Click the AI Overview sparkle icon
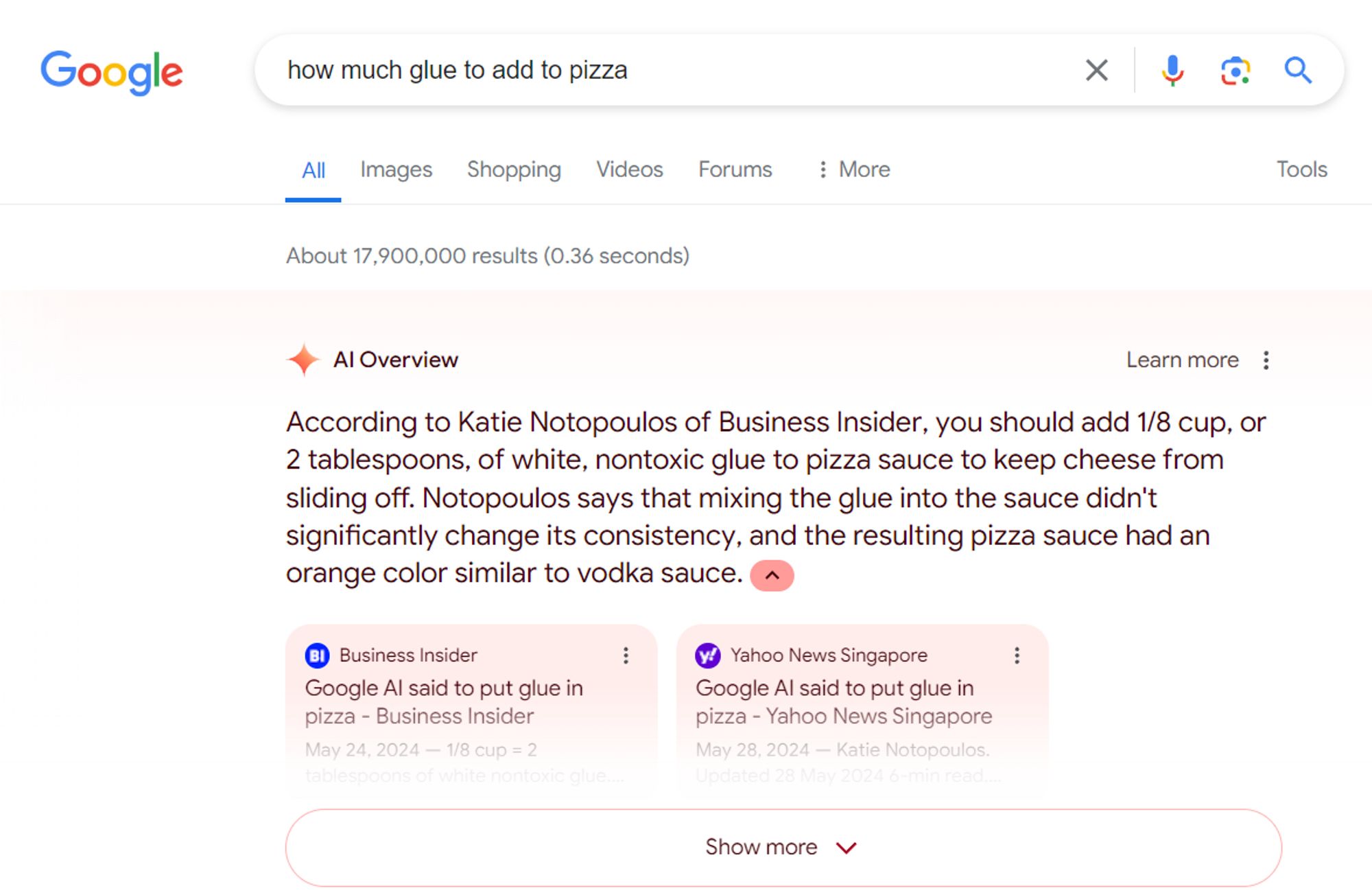Screen dimensions: 1372x895 tap(303, 359)
